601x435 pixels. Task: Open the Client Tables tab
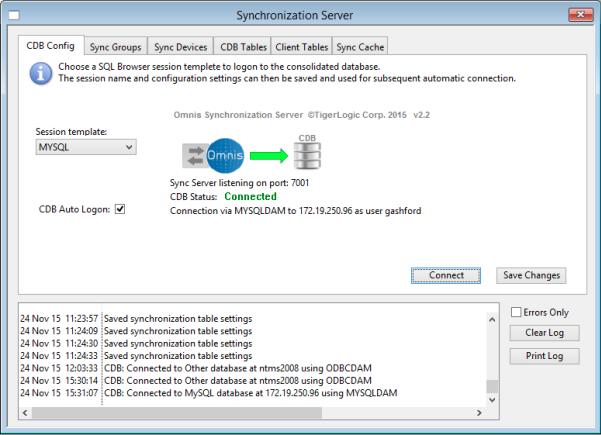click(302, 47)
